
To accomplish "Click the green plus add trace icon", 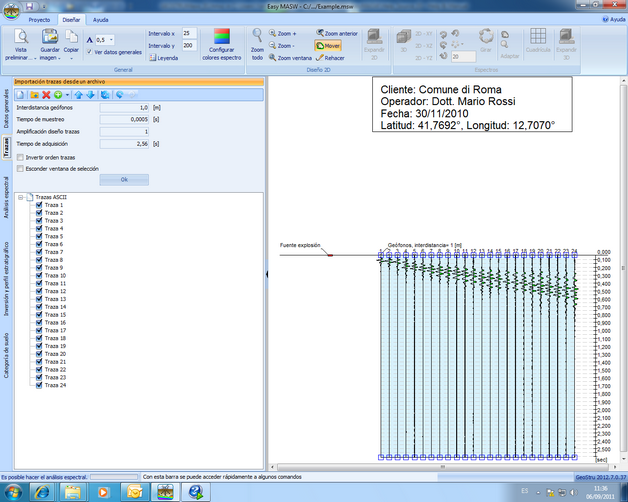I will 58,95.
